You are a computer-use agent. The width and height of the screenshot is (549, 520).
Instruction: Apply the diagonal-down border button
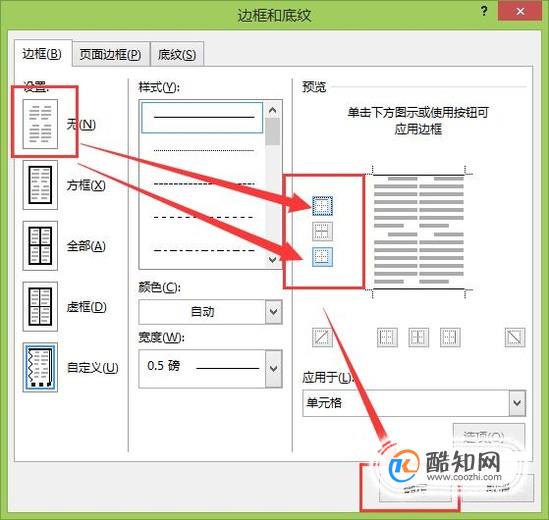point(515,337)
